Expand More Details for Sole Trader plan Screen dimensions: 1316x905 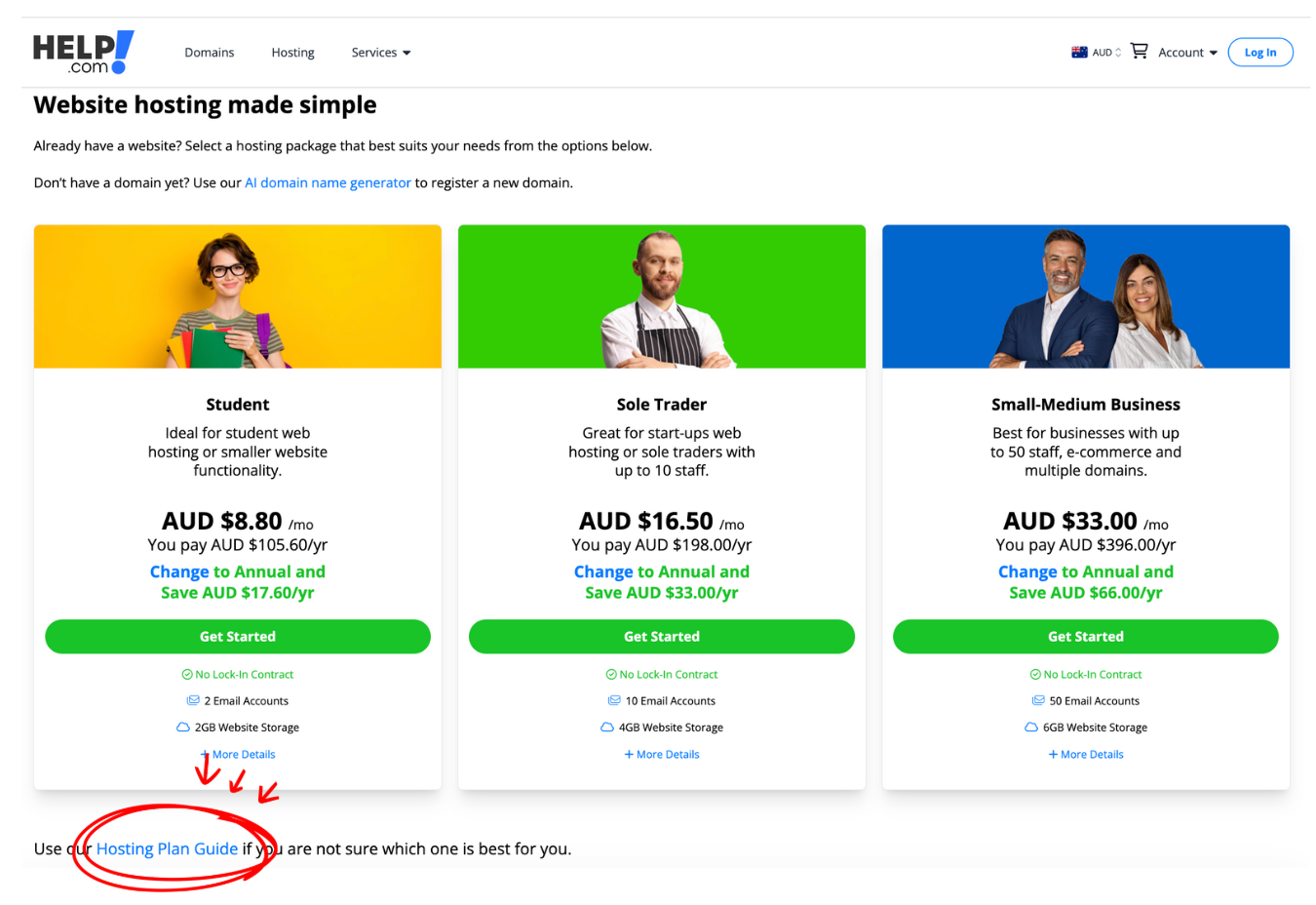tap(662, 754)
